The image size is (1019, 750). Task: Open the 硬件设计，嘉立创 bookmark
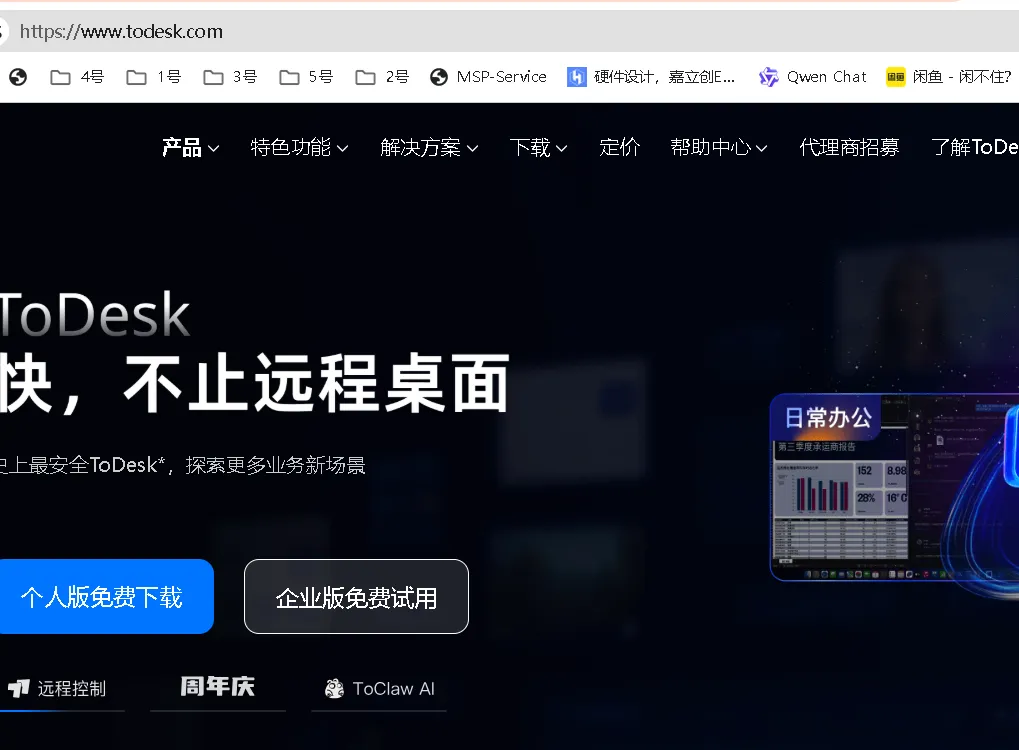click(x=651, y=77)
